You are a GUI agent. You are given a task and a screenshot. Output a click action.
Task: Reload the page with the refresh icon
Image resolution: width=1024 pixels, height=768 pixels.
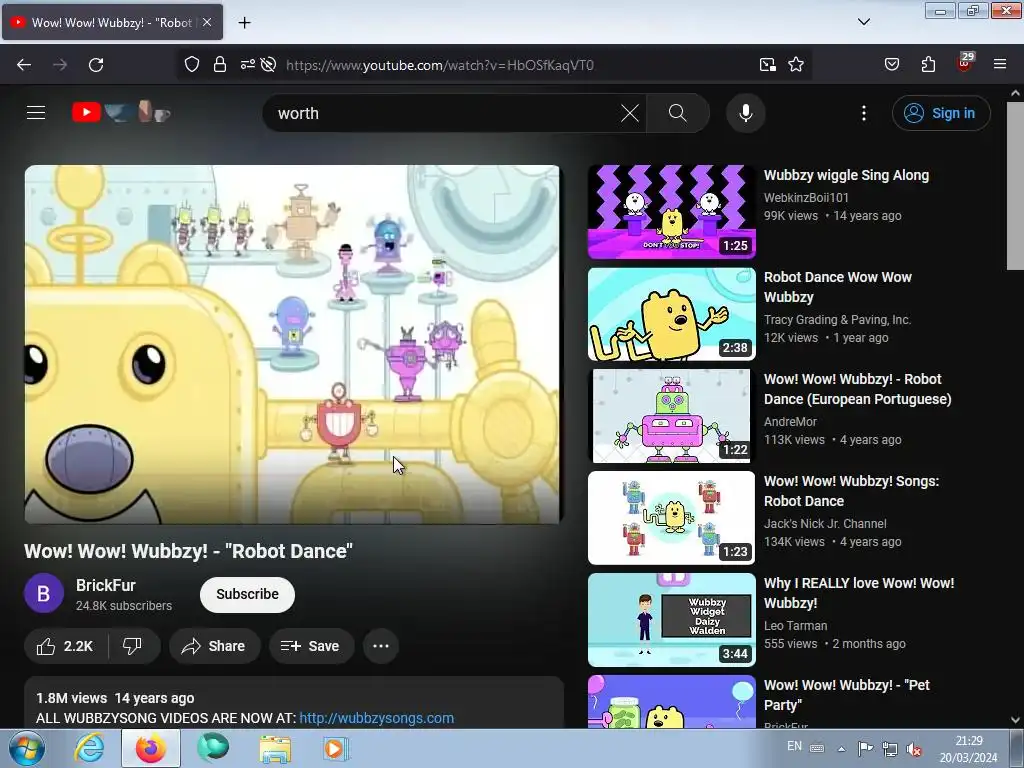96,65
